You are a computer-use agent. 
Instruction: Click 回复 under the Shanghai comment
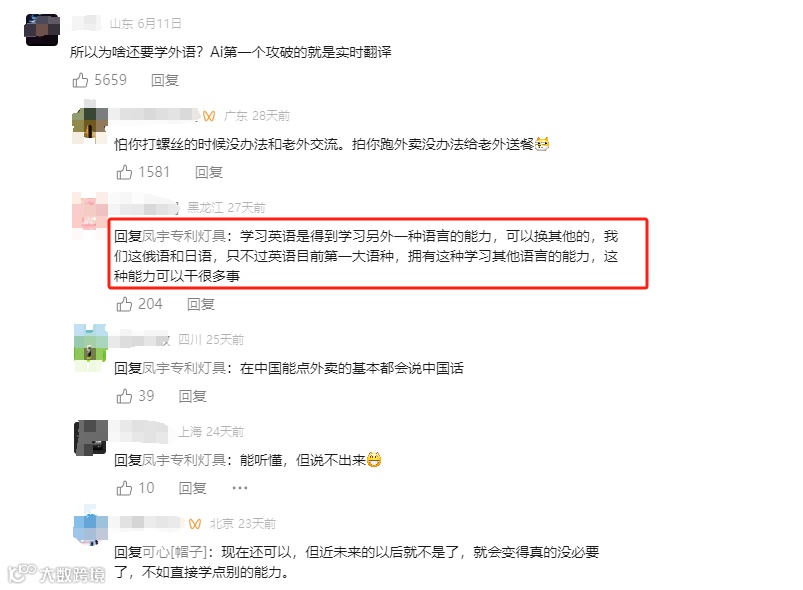(x=193, y=489)
